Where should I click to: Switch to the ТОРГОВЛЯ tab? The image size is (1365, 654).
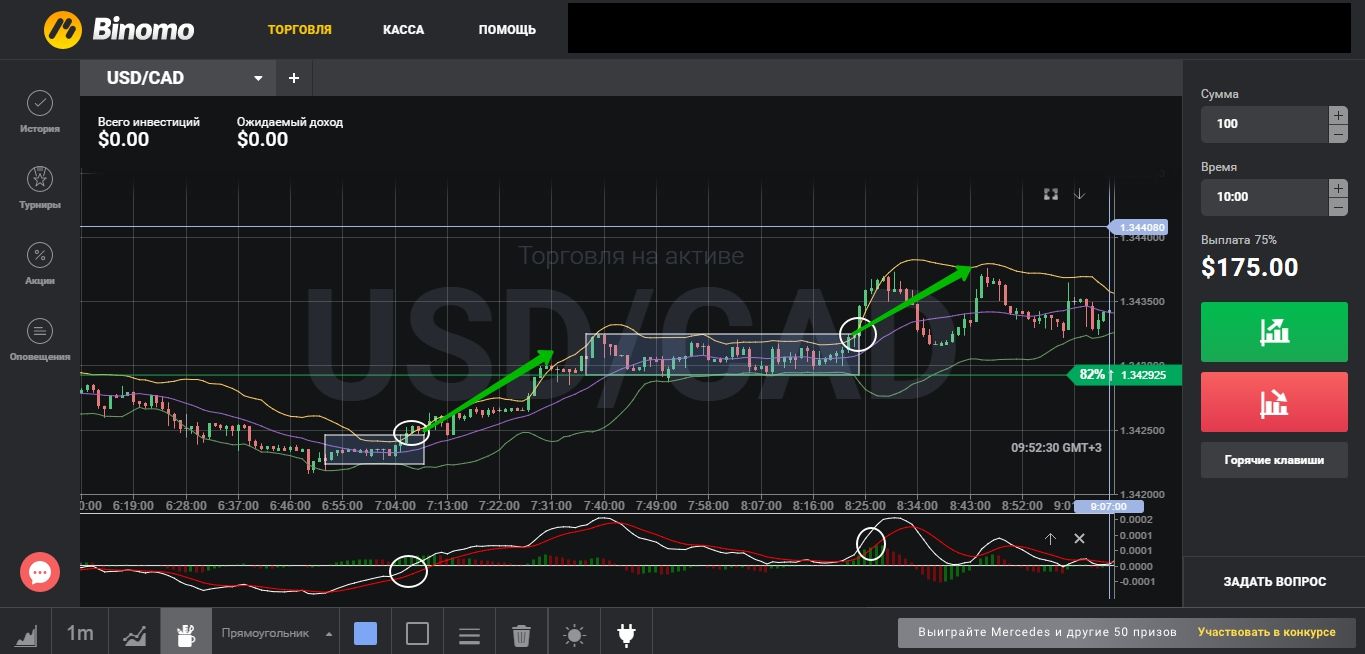coord(300,30)
